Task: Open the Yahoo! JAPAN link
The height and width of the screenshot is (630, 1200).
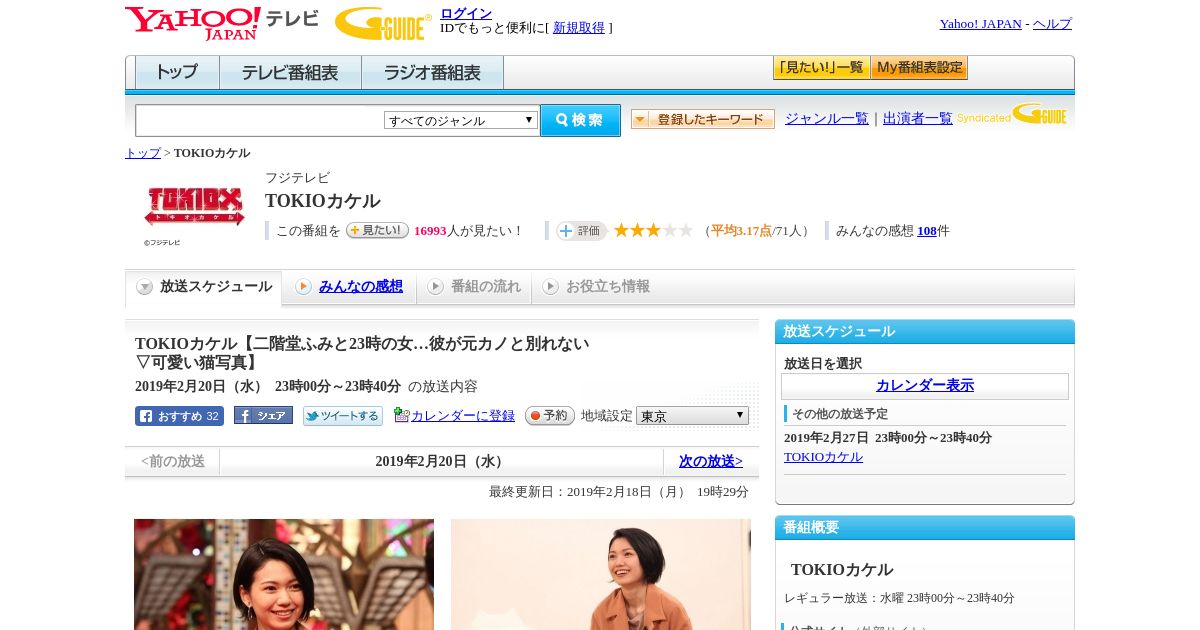Action: click(981, 24)
